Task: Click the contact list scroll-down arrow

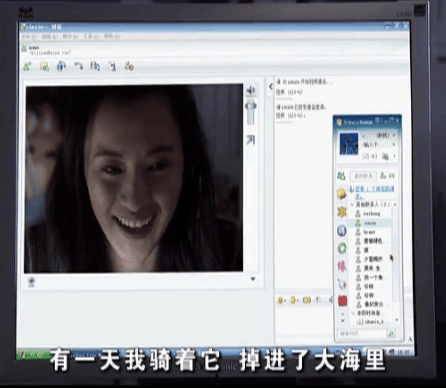Action: (x=396, y=320)
